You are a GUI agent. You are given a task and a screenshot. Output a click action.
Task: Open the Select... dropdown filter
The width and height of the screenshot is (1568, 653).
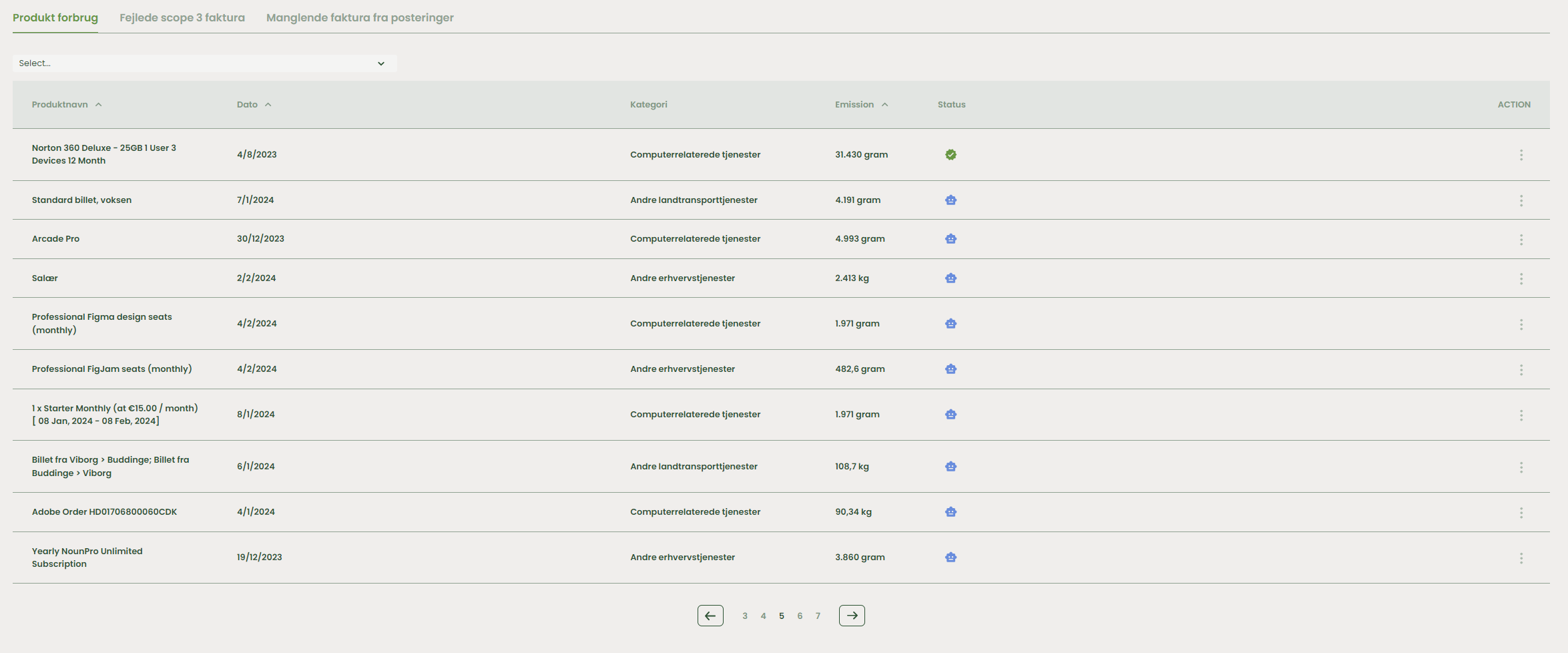pyautogui.click(x=204, y=63)
